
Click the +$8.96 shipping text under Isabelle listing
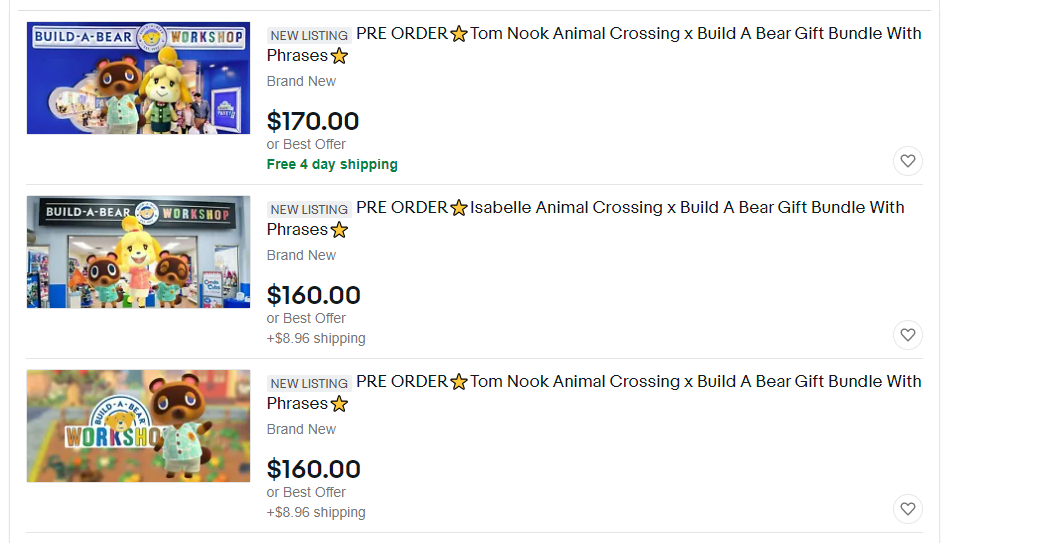pyautogui.click(x=316, y=338)
